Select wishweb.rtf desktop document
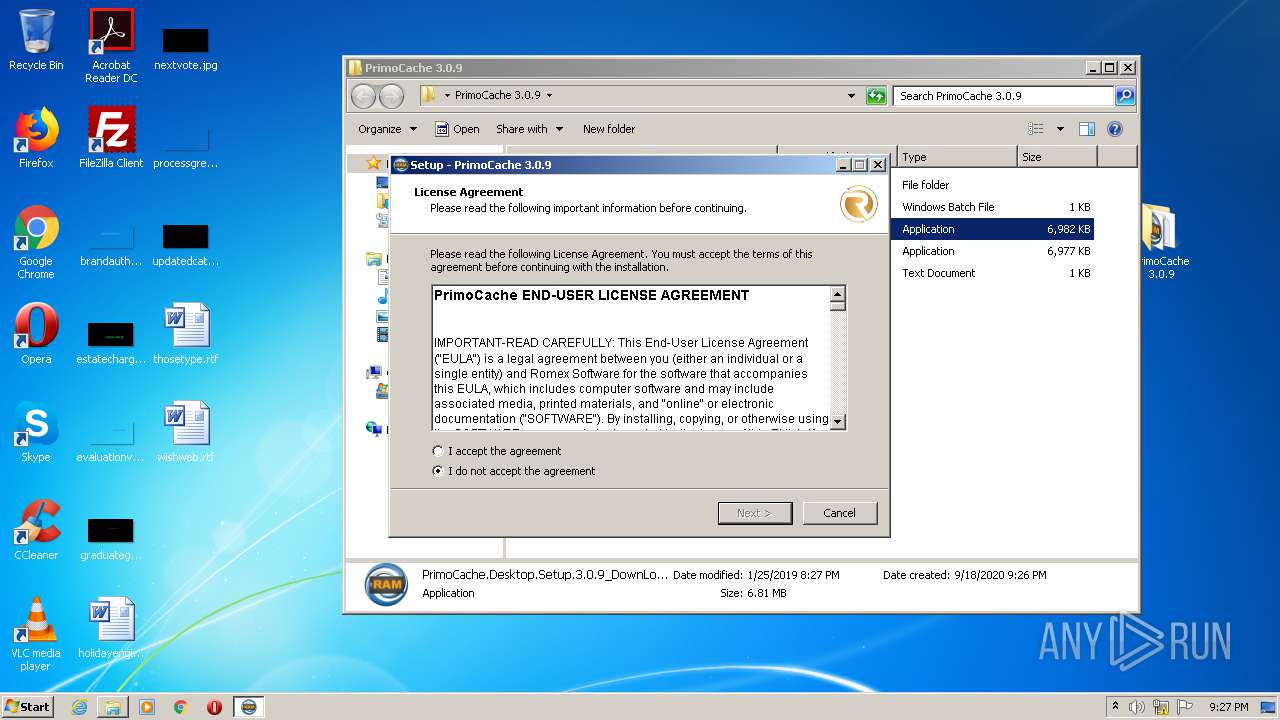1280x720 pixels. coord(185,432)
